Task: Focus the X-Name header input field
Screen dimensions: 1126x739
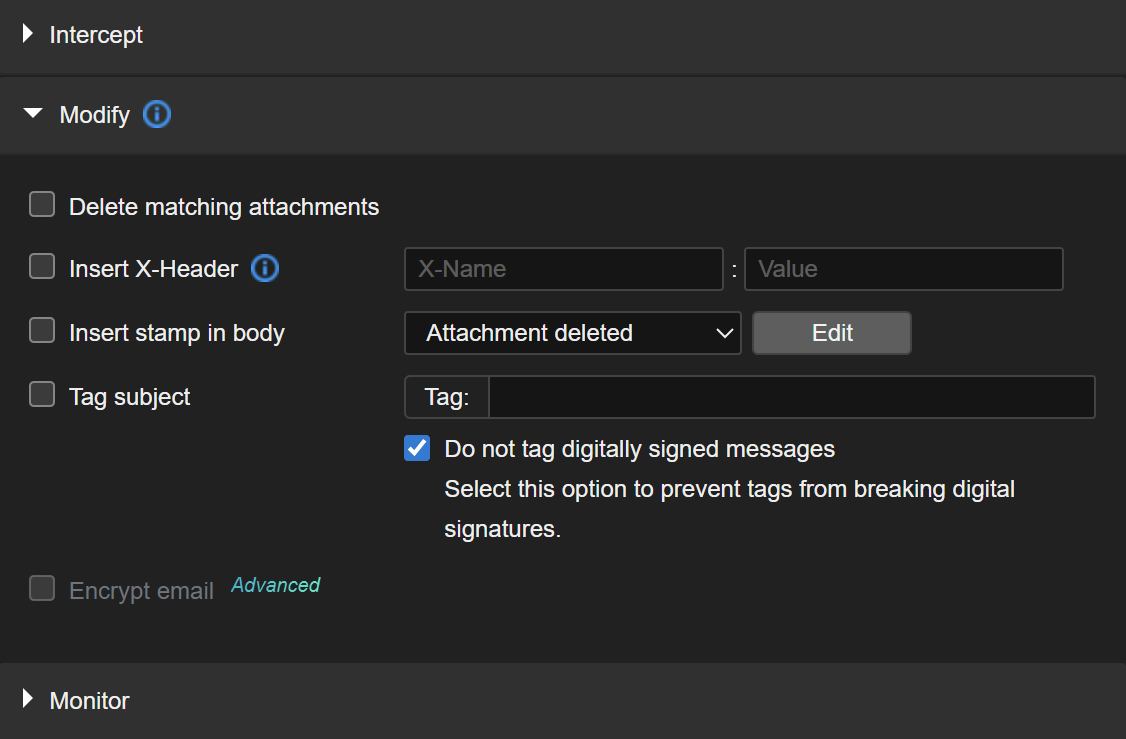Action: point(563,269)
